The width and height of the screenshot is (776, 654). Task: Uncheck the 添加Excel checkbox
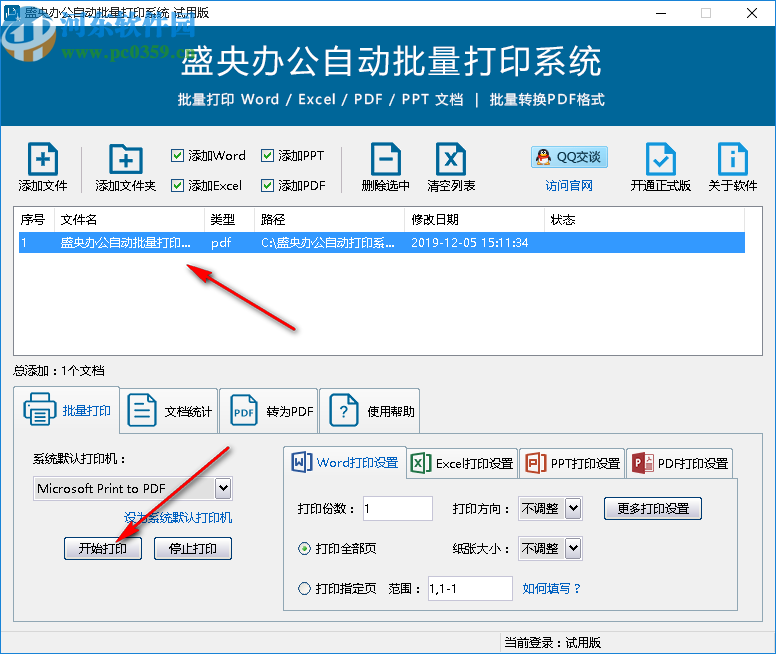click(177, 185)
